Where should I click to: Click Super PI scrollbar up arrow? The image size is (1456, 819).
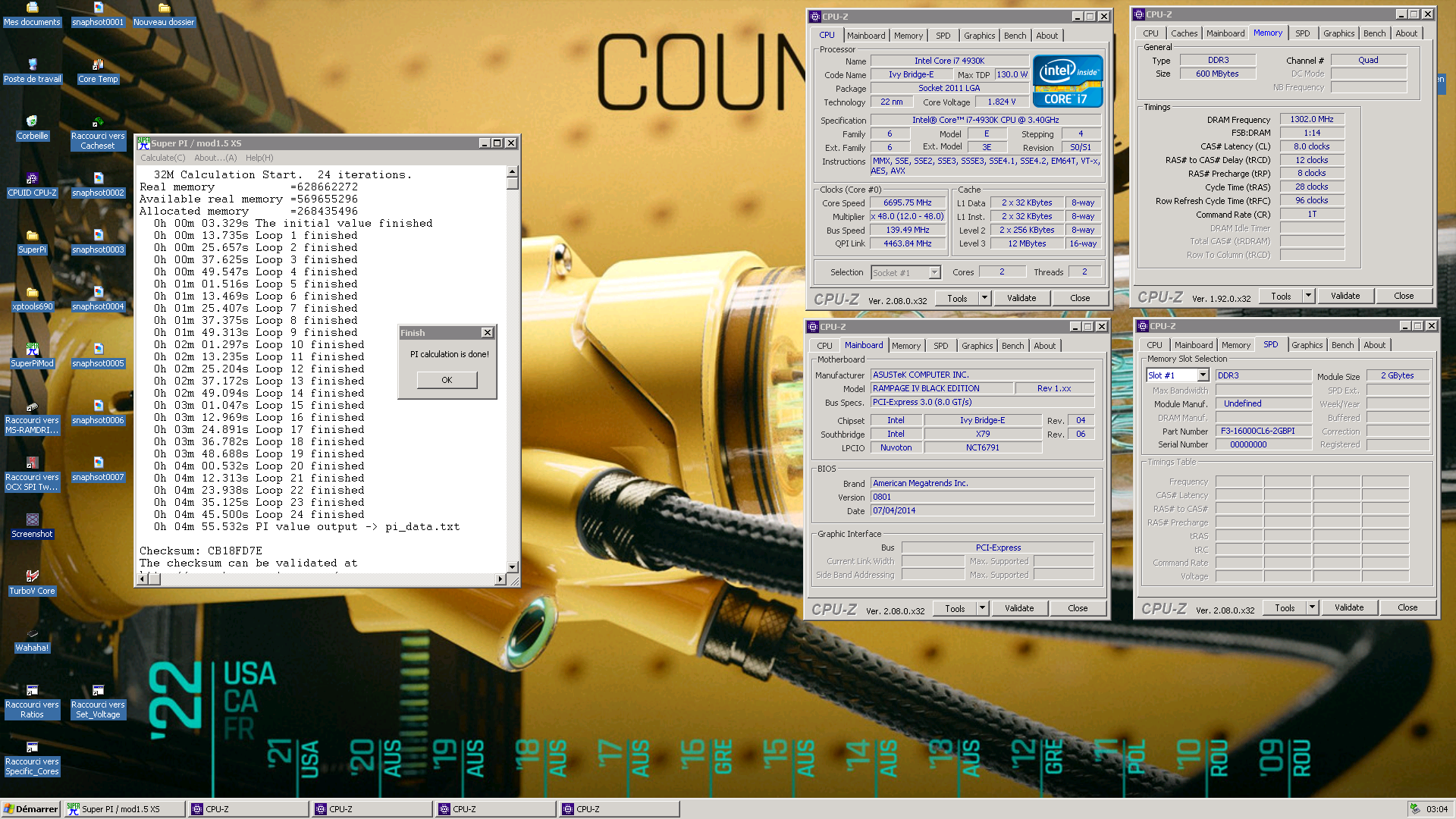pos(512,172)
